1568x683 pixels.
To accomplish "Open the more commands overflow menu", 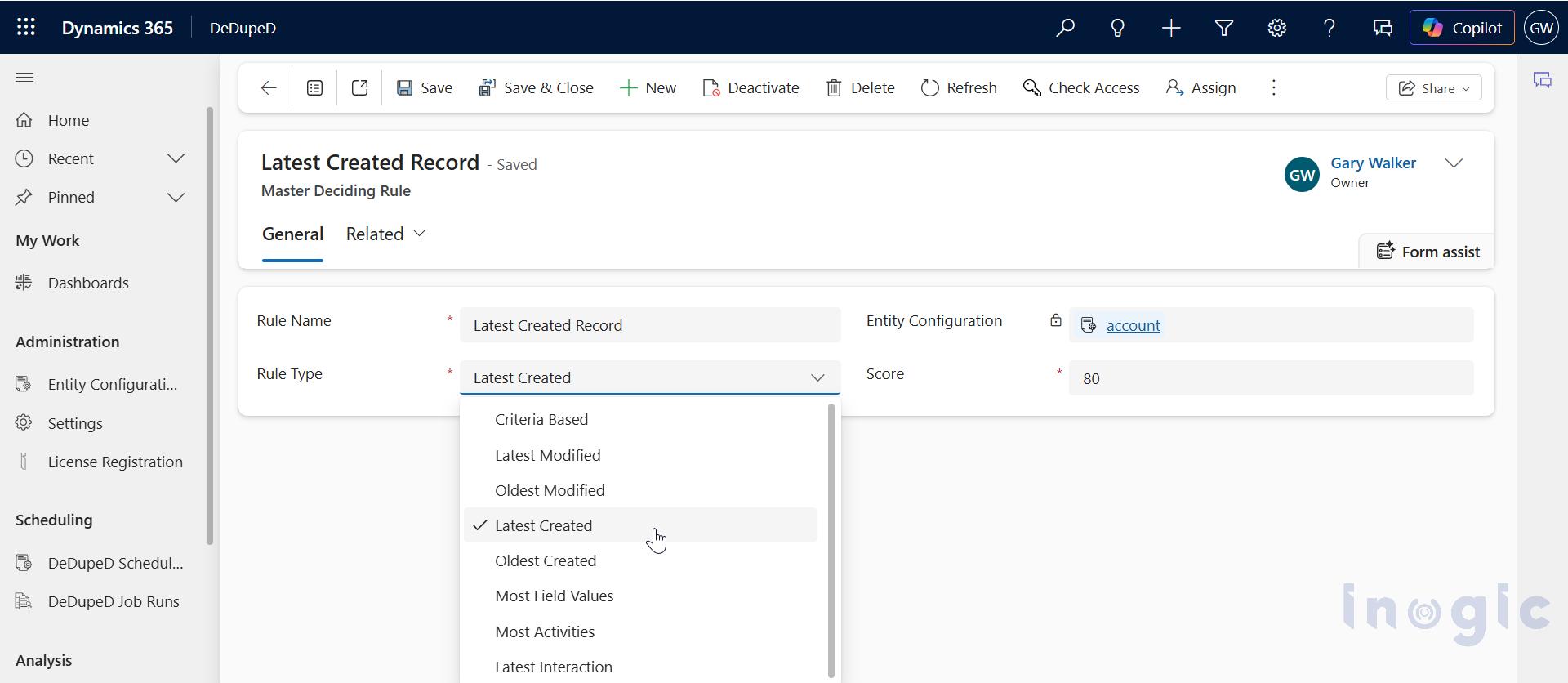I will coord(1274,88).
